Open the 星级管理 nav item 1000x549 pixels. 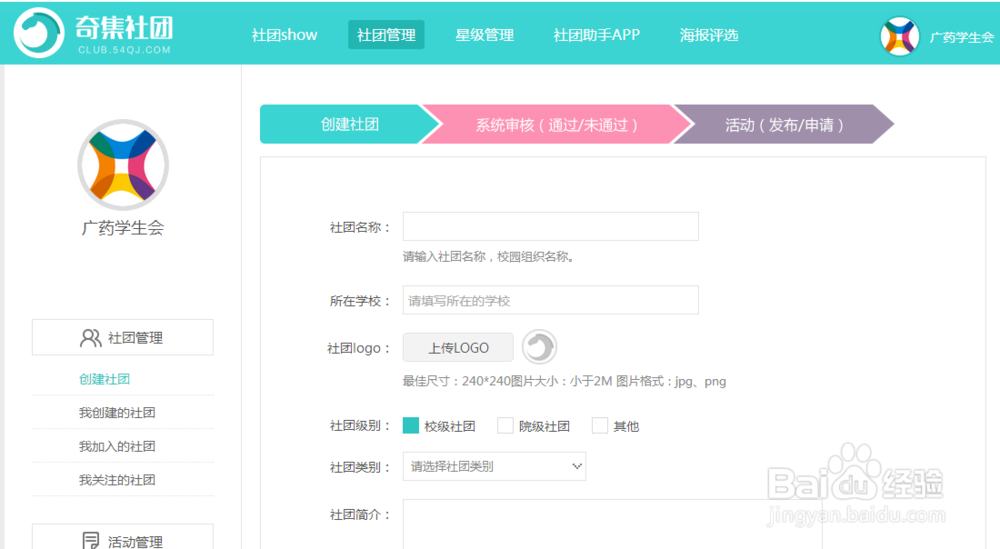click(485, 35)
